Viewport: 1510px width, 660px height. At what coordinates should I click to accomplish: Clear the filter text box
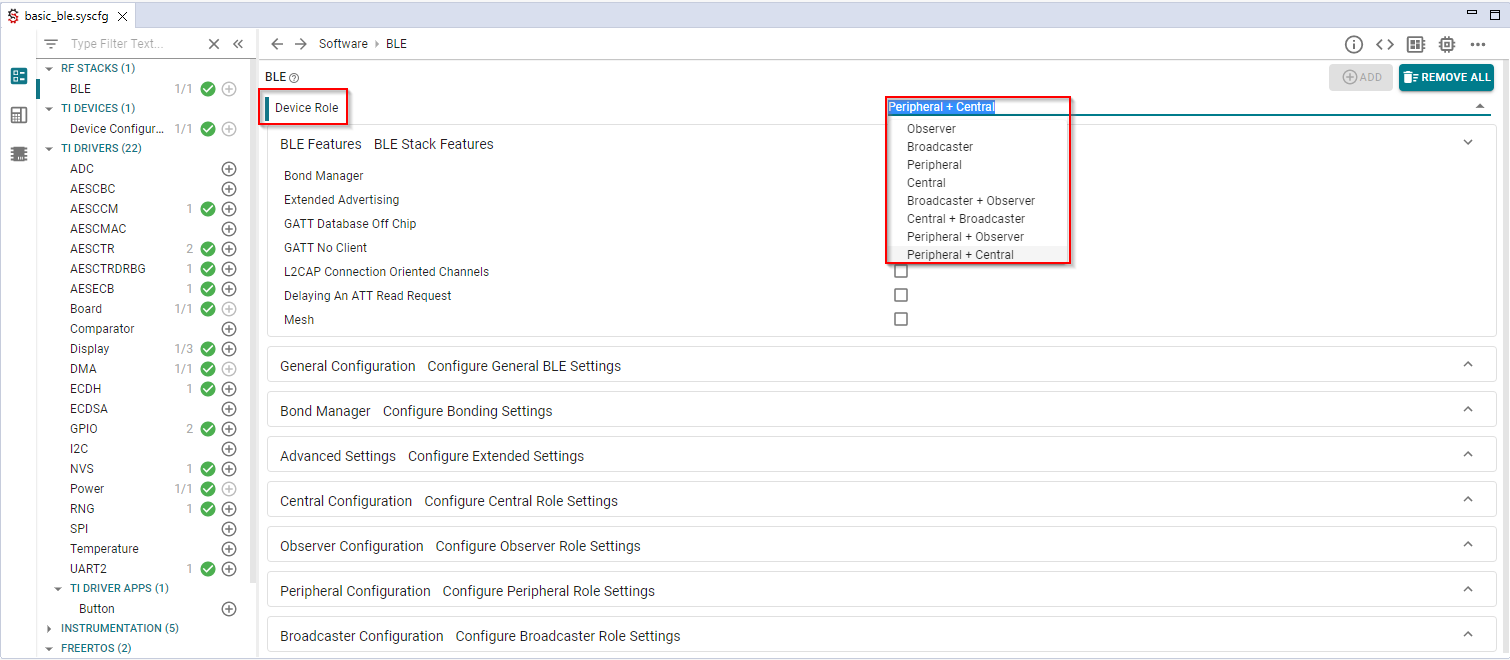(x=214, y=44)
